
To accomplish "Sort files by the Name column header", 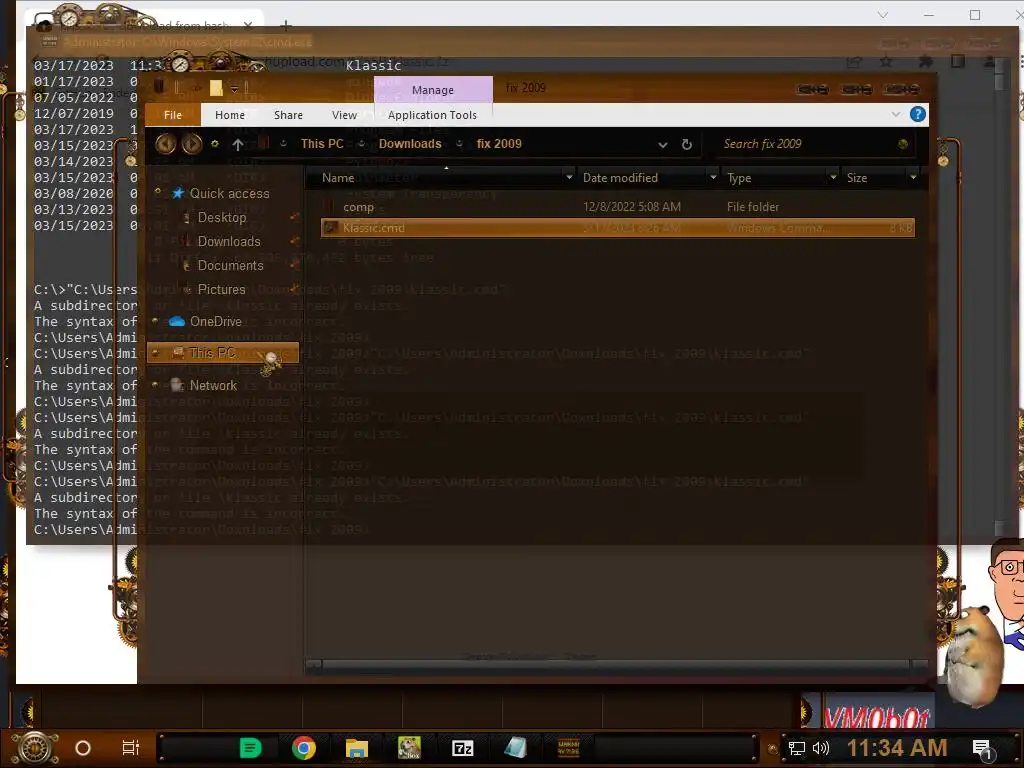I will [434, 178].
